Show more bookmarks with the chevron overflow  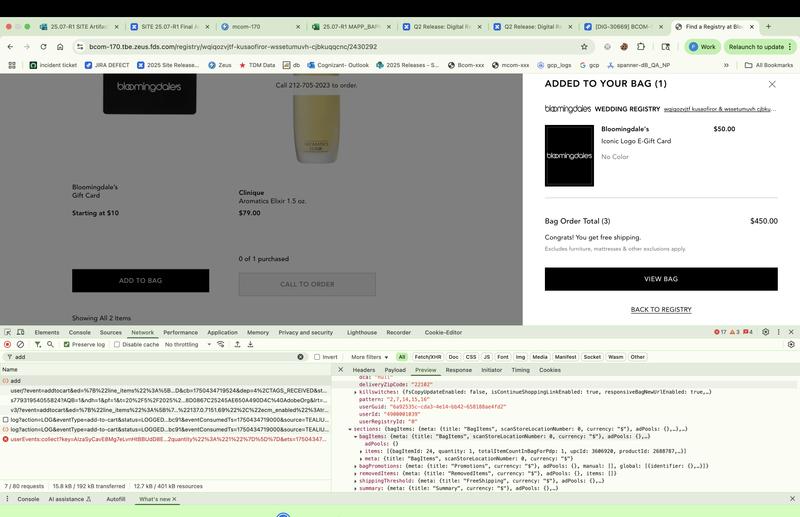726,65
